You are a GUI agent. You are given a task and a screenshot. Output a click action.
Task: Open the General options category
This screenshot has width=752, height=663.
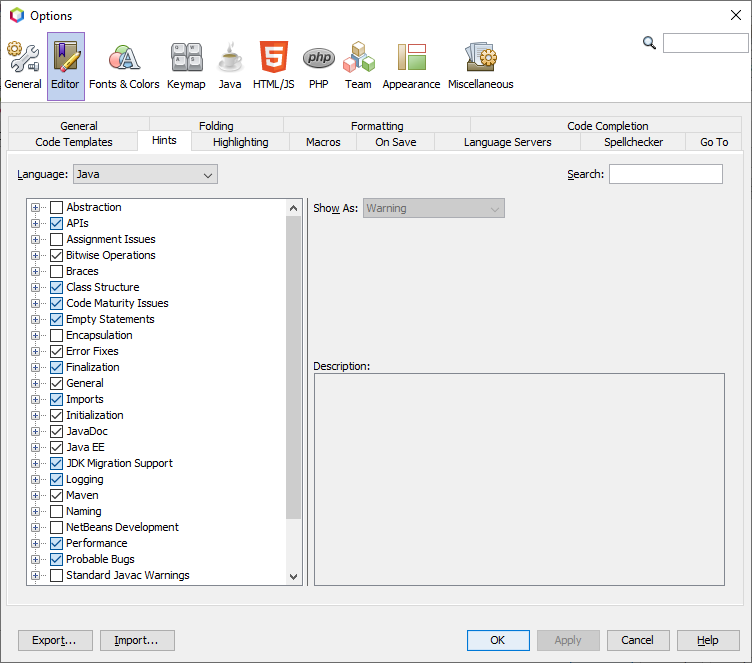(23, 66)
